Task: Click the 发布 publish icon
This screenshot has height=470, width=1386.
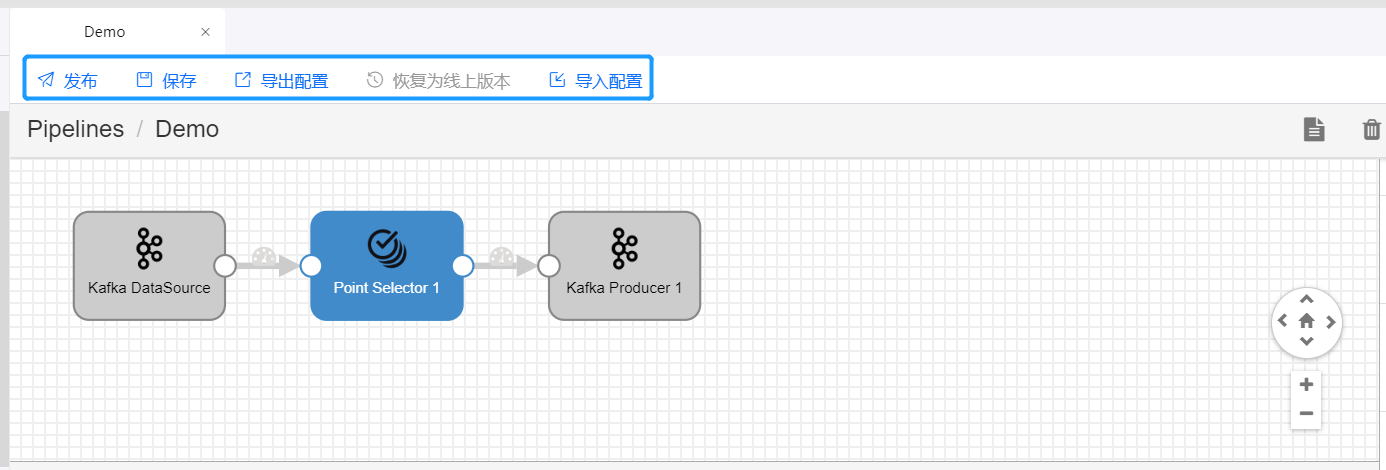Action: [x=46, y=80]
